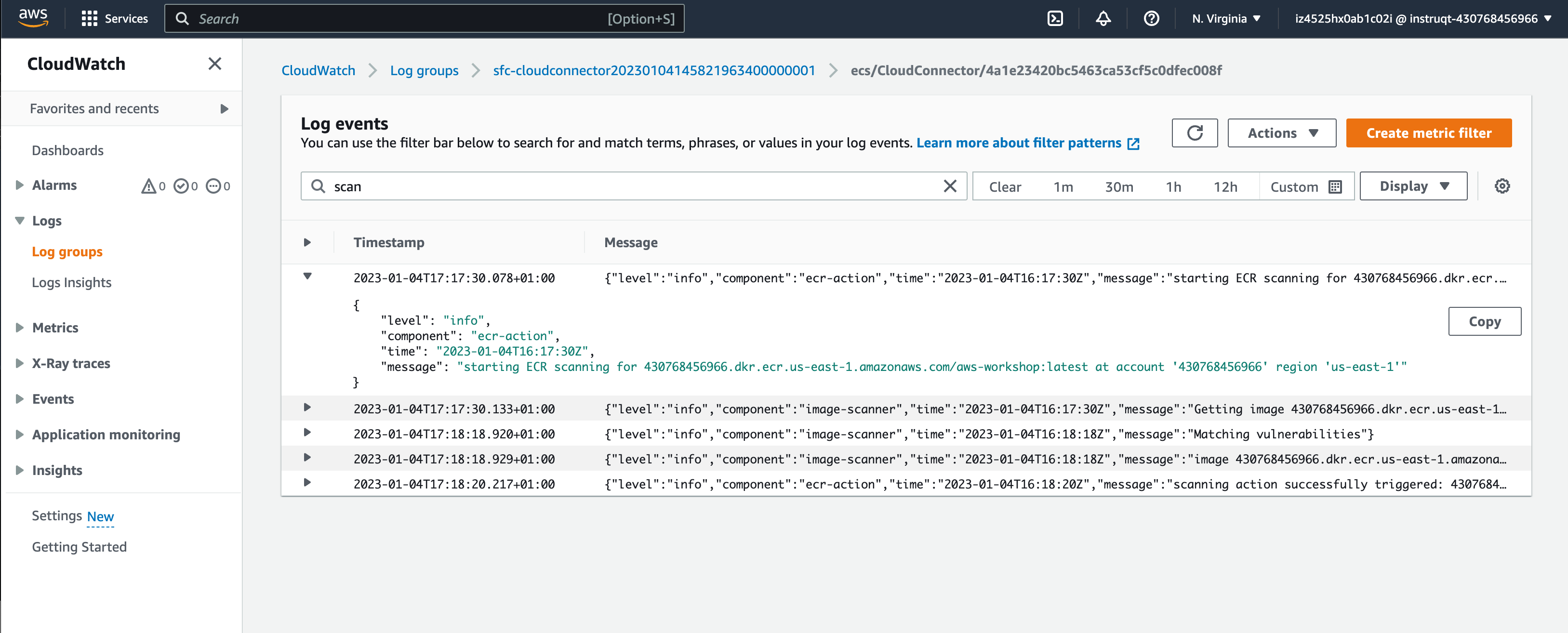Expand the Insights section
This screenshot has width=1568, height=633.
pyautogui.click(x=19, y=470)
